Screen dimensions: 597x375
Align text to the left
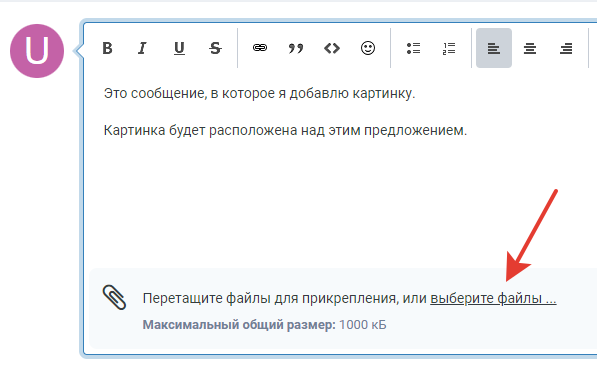tap(494, 48)
